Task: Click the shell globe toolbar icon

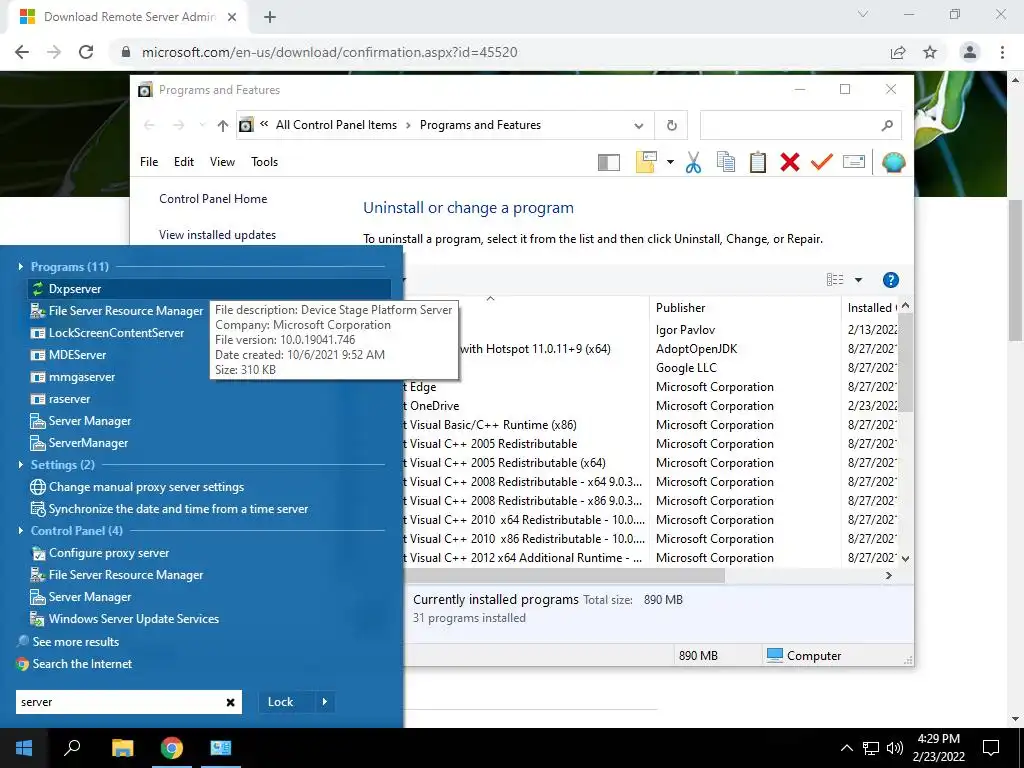Action: pos(893,162)
